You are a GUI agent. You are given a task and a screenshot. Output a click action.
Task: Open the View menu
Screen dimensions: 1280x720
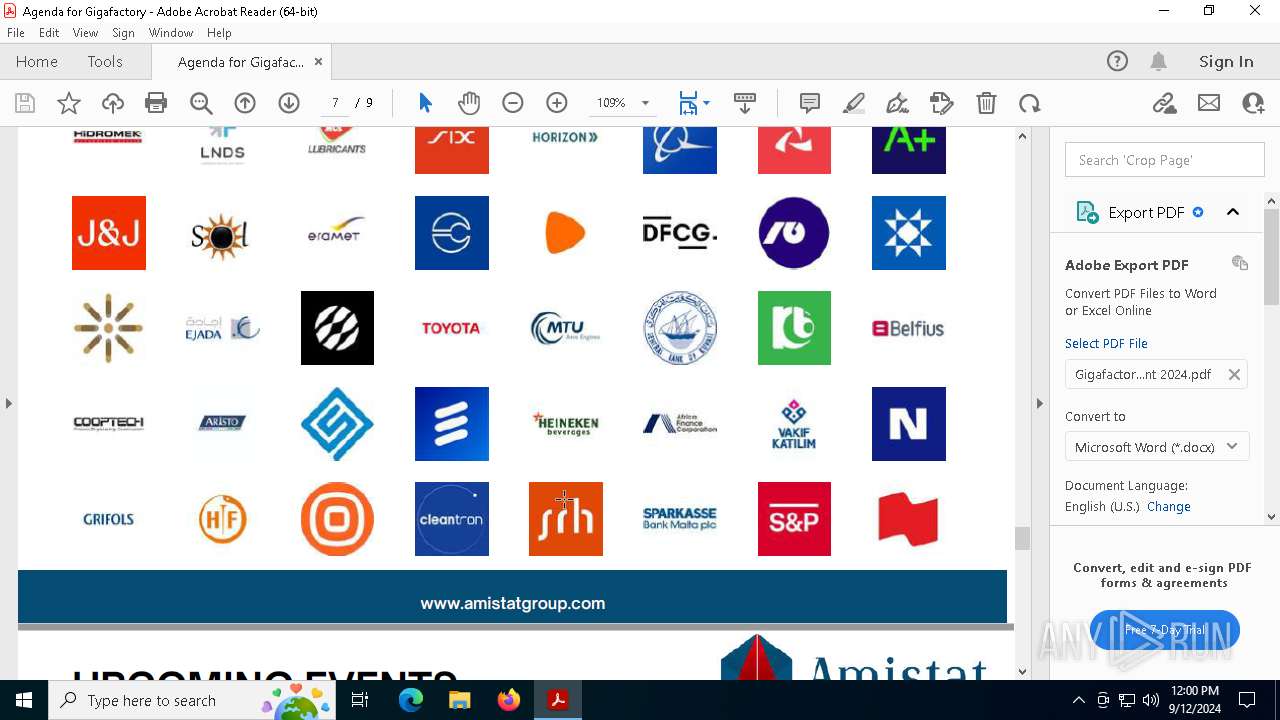click(x=86, y=33)
